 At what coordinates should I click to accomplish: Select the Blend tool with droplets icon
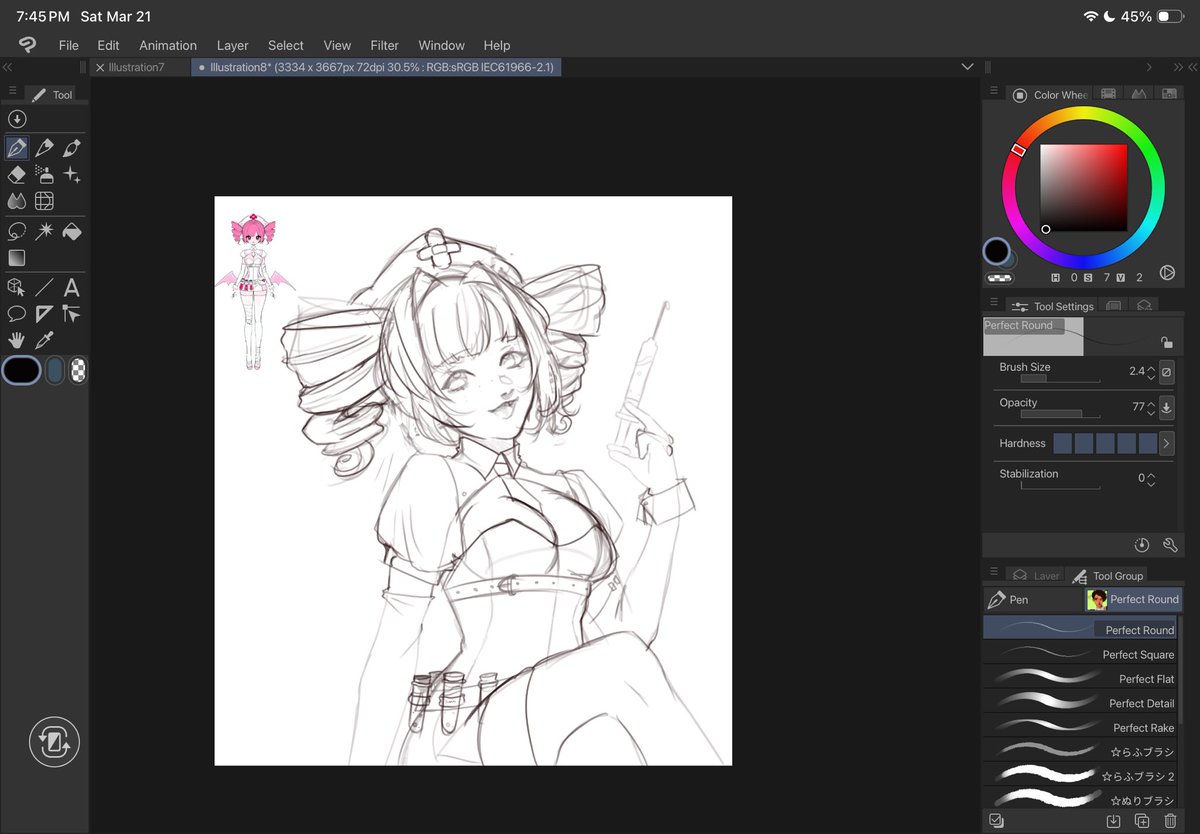tap(17, 201)
